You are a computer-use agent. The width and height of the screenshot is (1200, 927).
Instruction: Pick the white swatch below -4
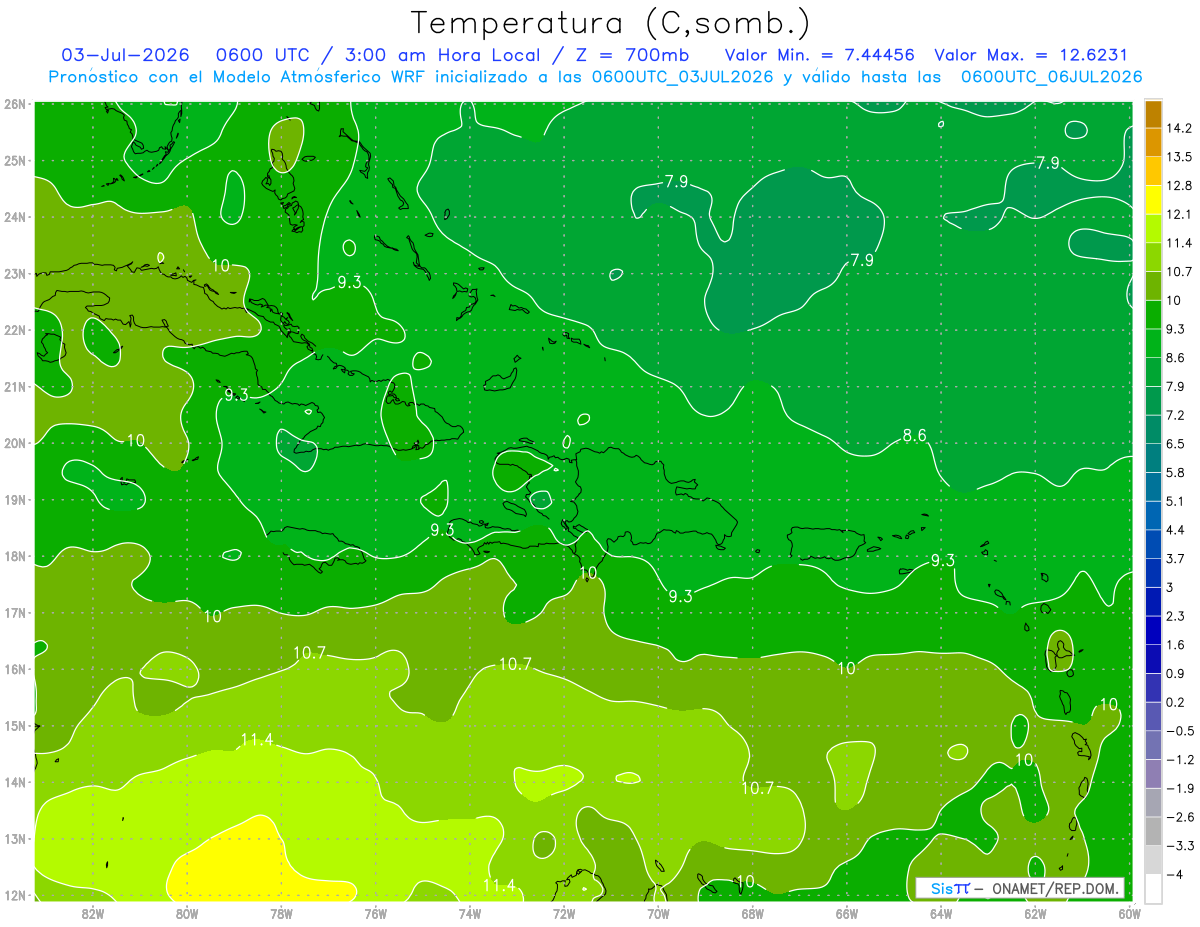[x=1153, y=888]
